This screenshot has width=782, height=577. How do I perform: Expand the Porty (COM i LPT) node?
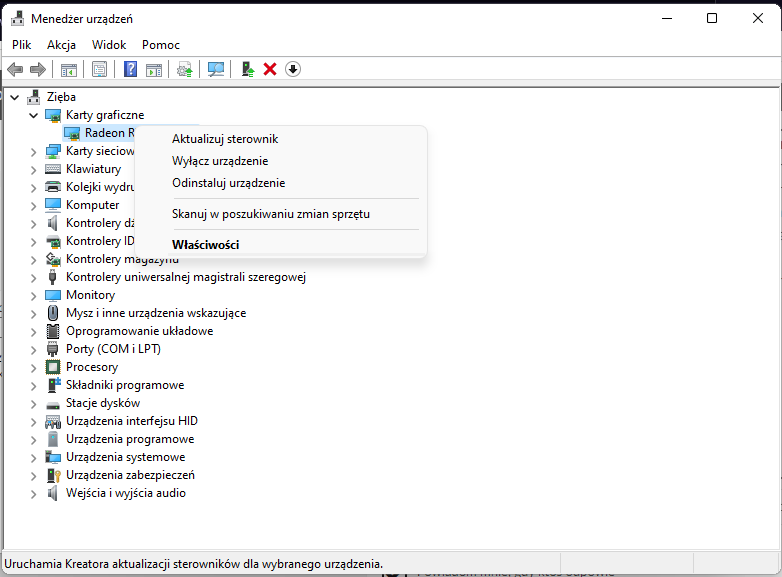33,350
